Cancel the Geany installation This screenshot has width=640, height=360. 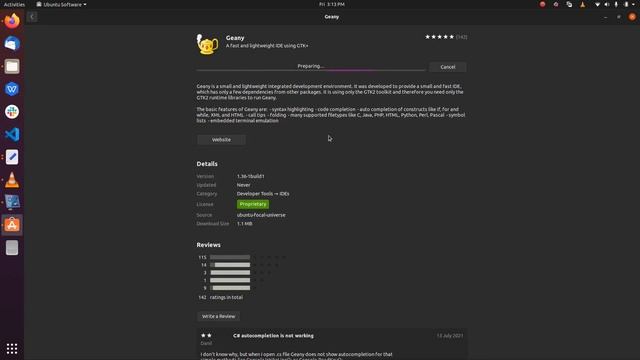(447, 67)
